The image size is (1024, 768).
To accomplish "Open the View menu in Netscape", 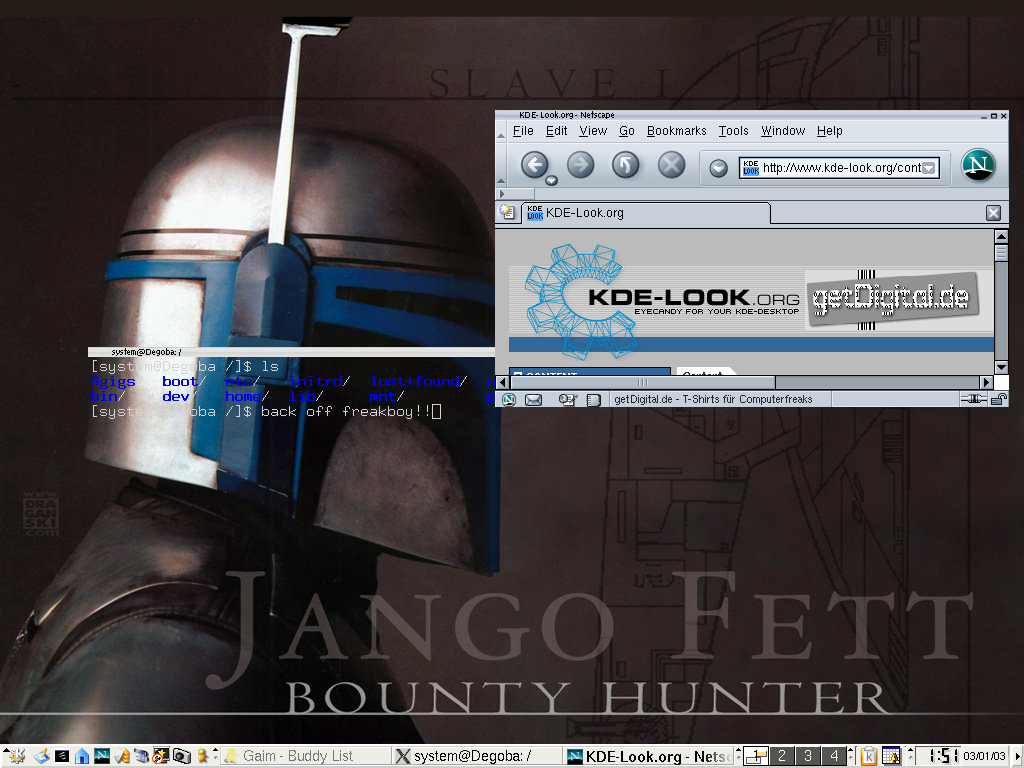I will tap(593, 131).
